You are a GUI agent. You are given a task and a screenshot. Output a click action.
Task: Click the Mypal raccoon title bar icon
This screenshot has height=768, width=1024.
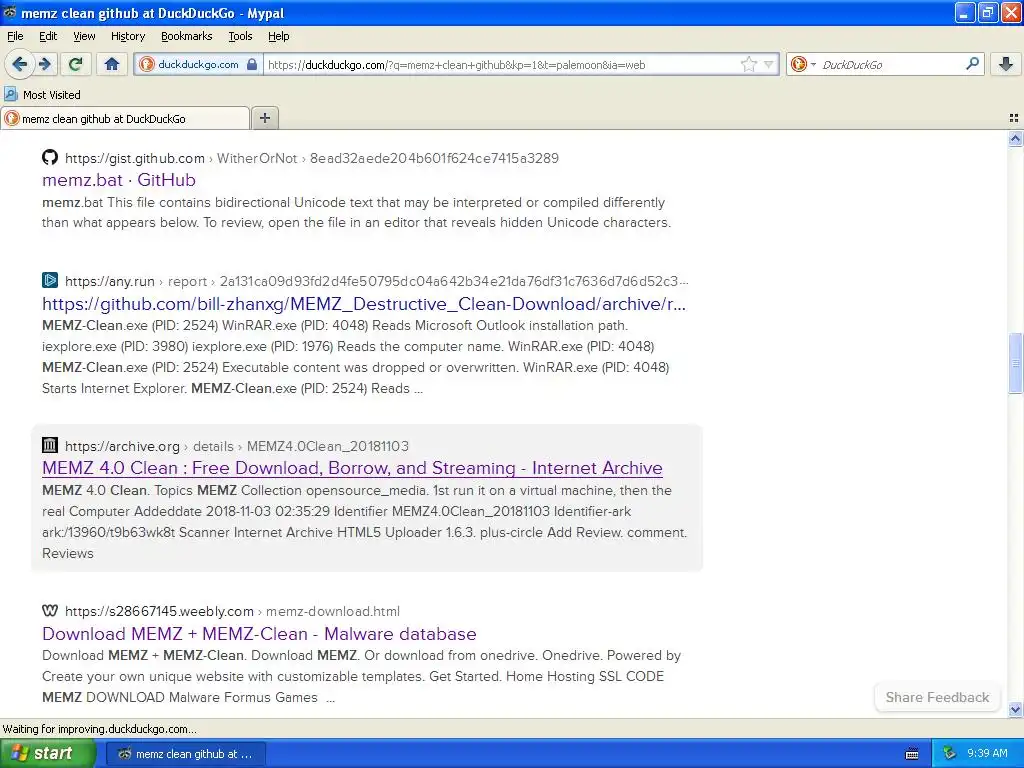(x=10, y=12)
